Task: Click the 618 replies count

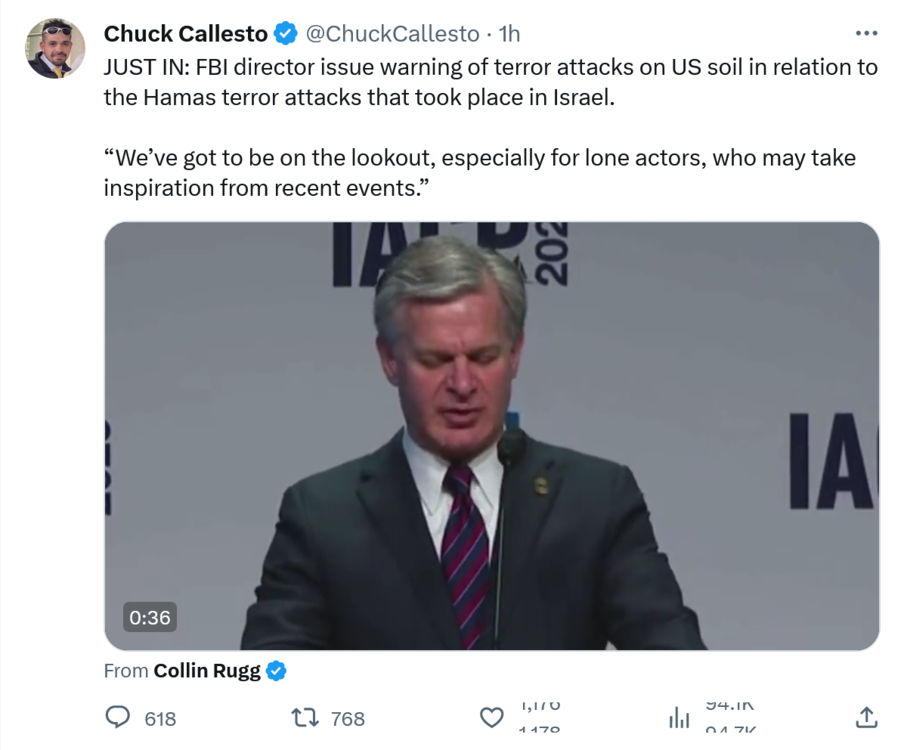Action: [x=160, y=719]
